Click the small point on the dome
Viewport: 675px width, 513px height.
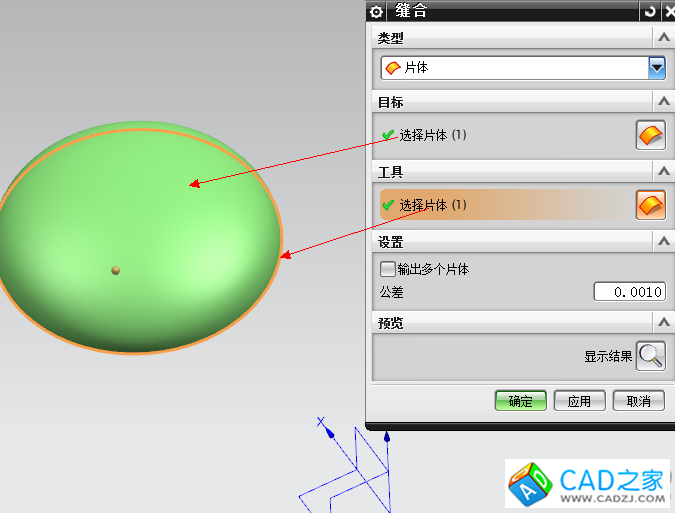pyautogui.click(x=116, y=270)
